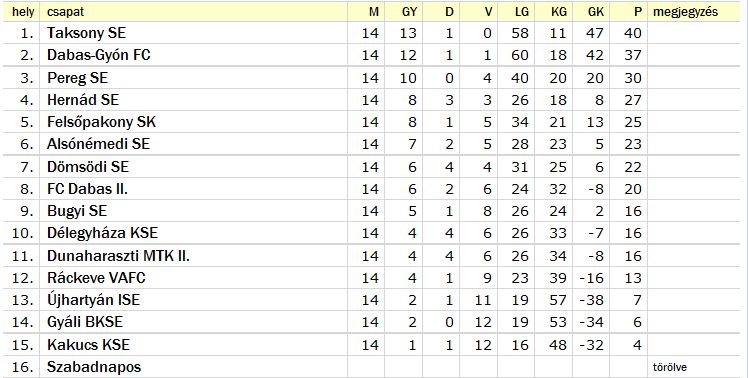Select Felsőpakony SK in the table
748x378 pixels.
pos(101,122)
